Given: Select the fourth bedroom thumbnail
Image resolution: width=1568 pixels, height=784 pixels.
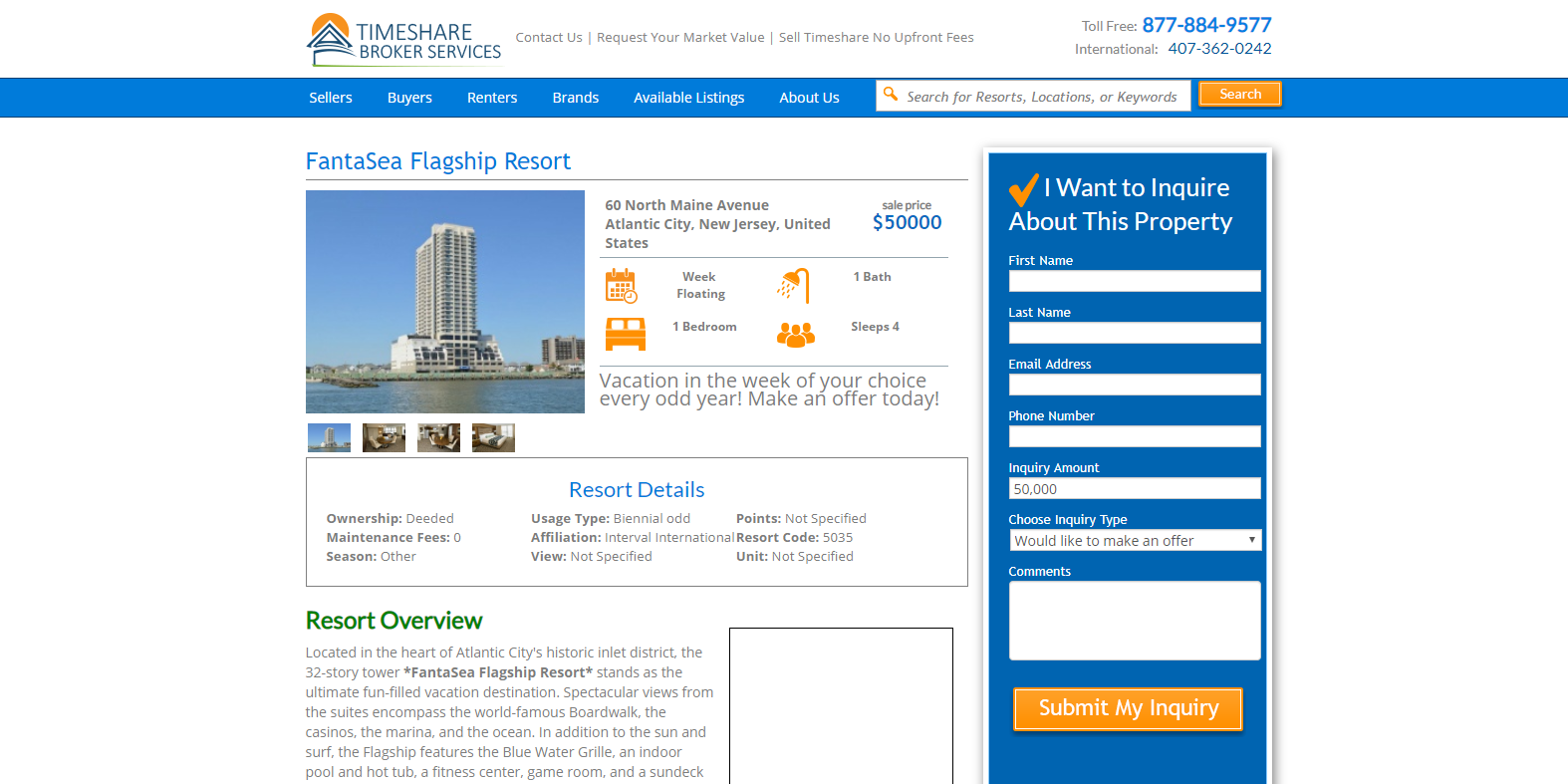Looking at the screenshot, I should pyautogui.click(x=493, y=438).
